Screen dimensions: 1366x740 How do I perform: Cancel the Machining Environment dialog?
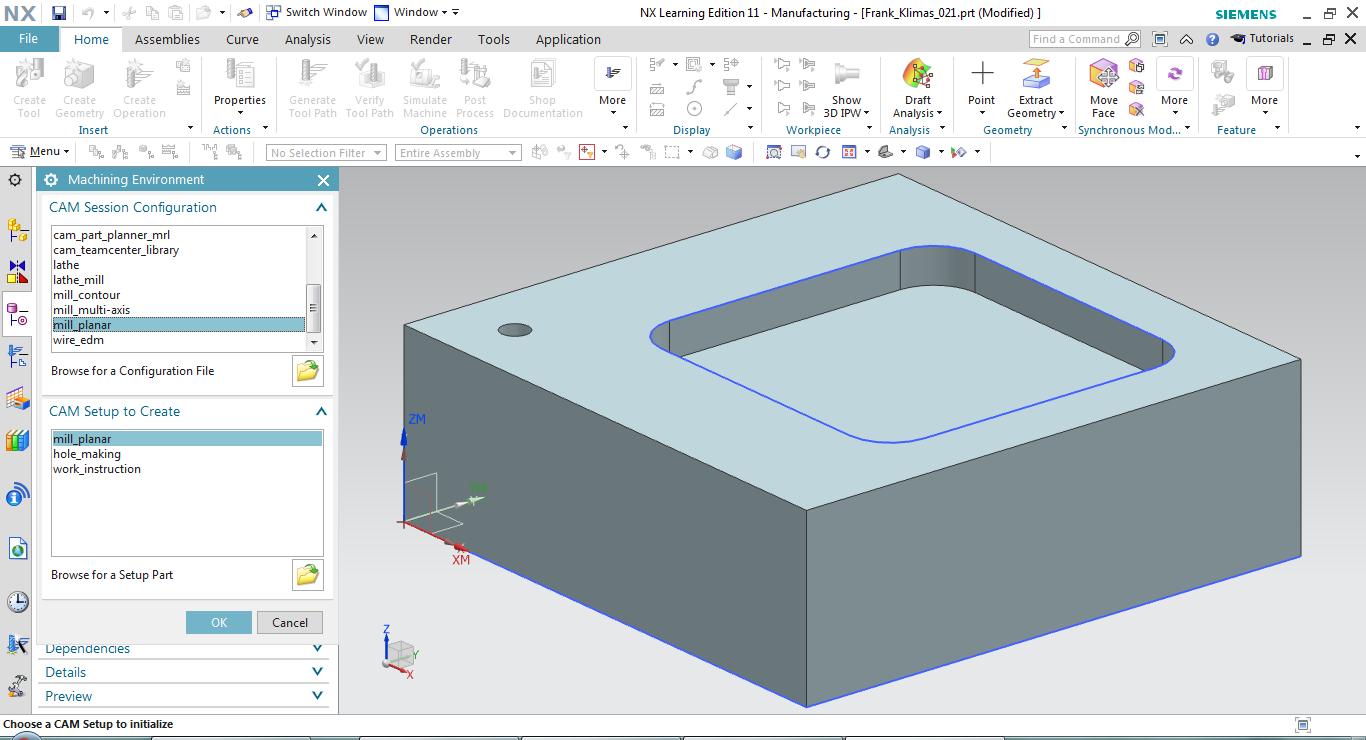(x=290, y=623)
